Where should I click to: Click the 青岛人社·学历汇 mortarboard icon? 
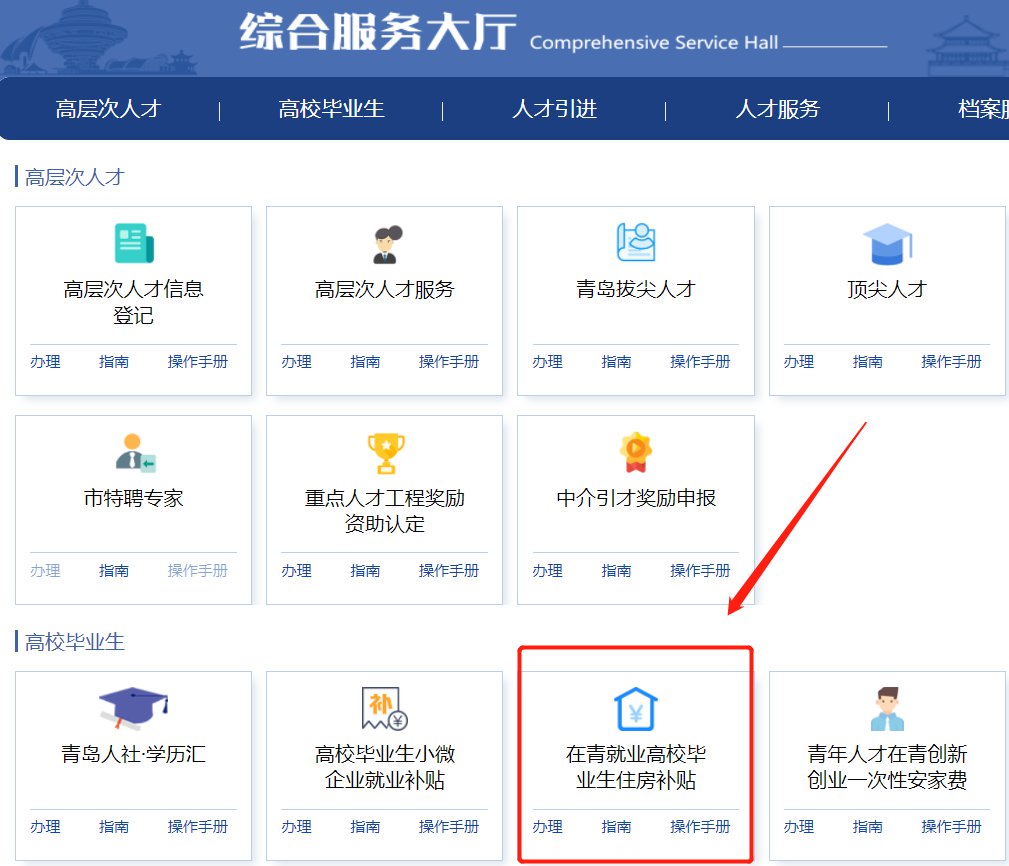pyautogui.click(x=134, y=709)
